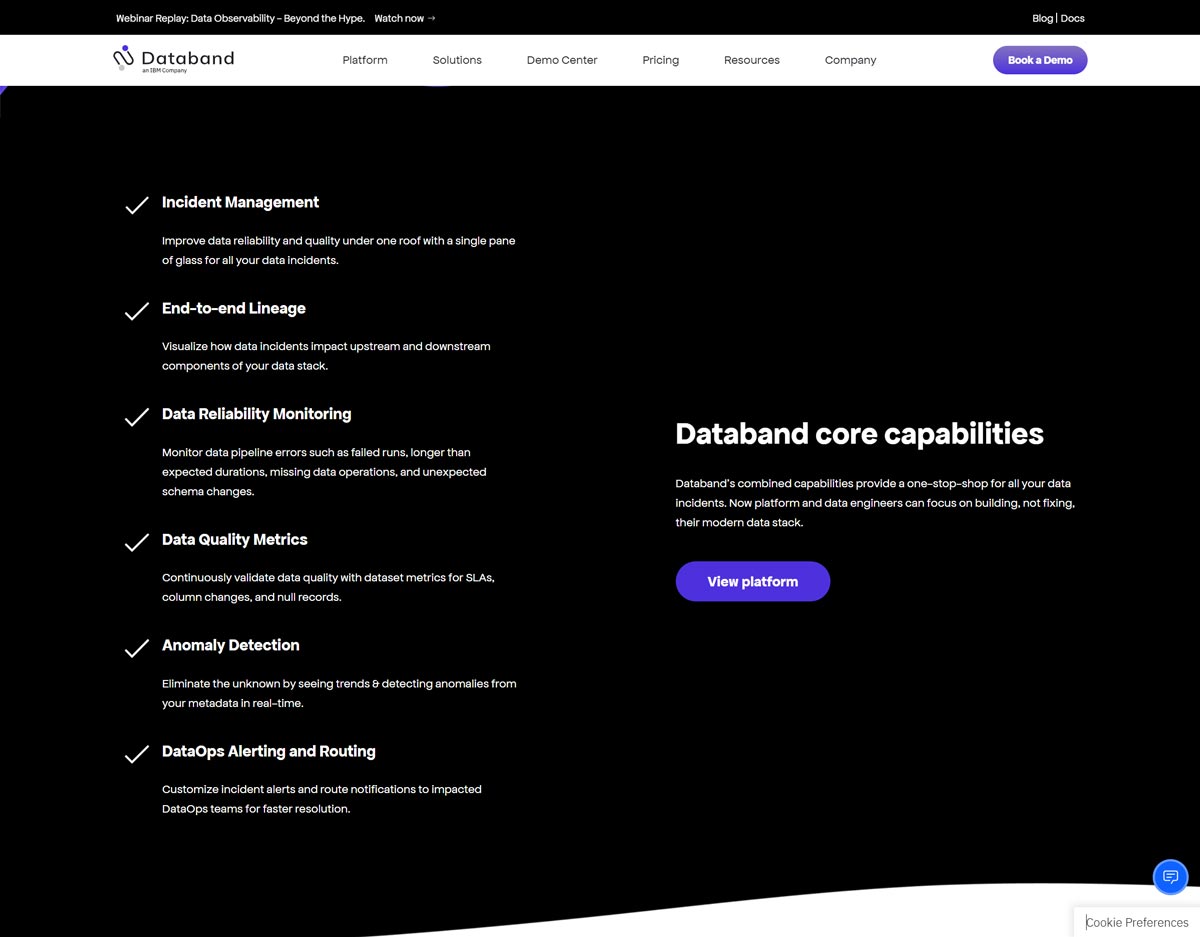Click the Webinar Replay announcement text
The width and height of the screenshot is (1200, 937).
tap(240, 18)
